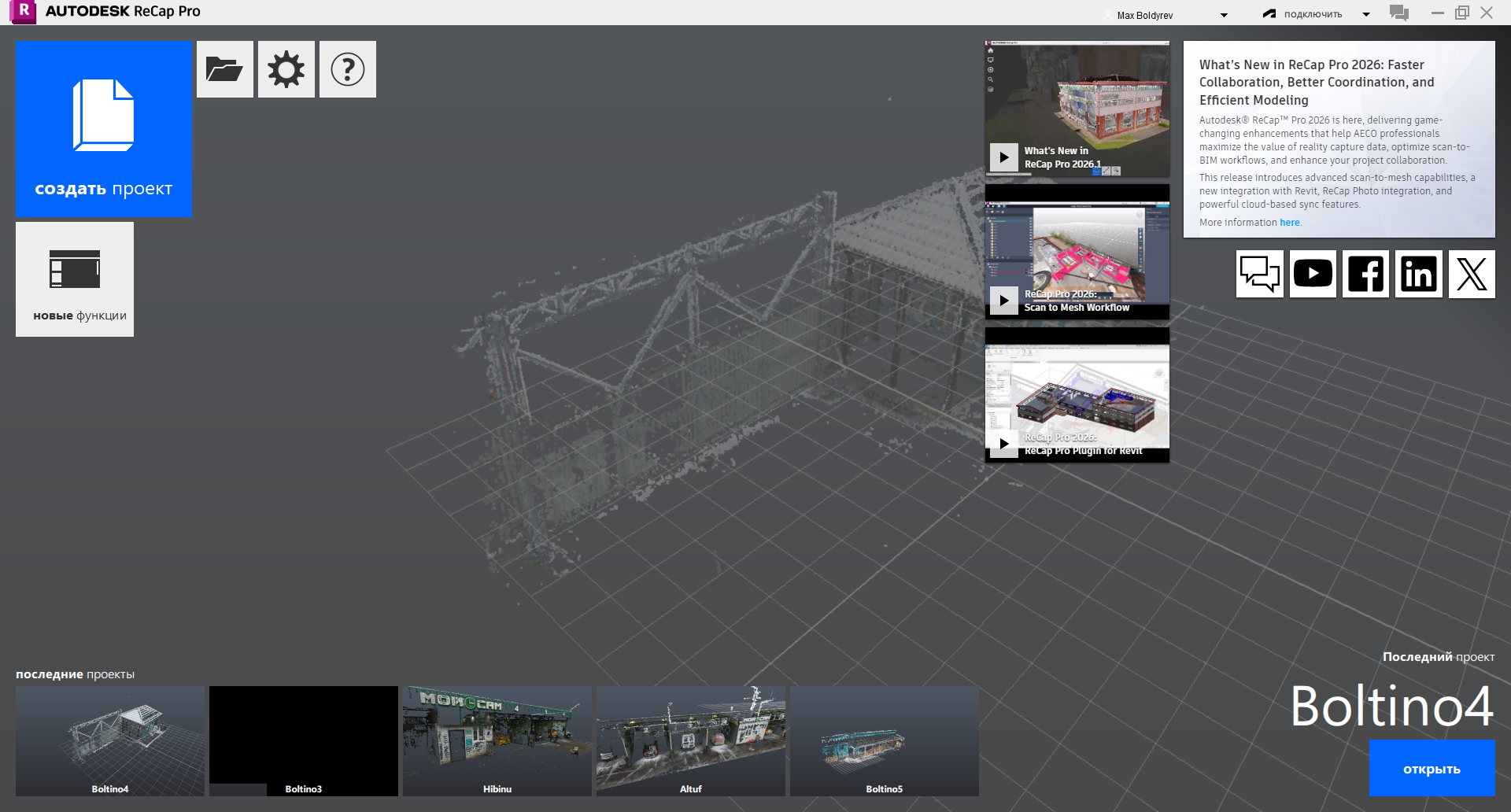Click the открыть button for Boltino4
The image size is (1511, 812).
click(x=1432, y=768)
